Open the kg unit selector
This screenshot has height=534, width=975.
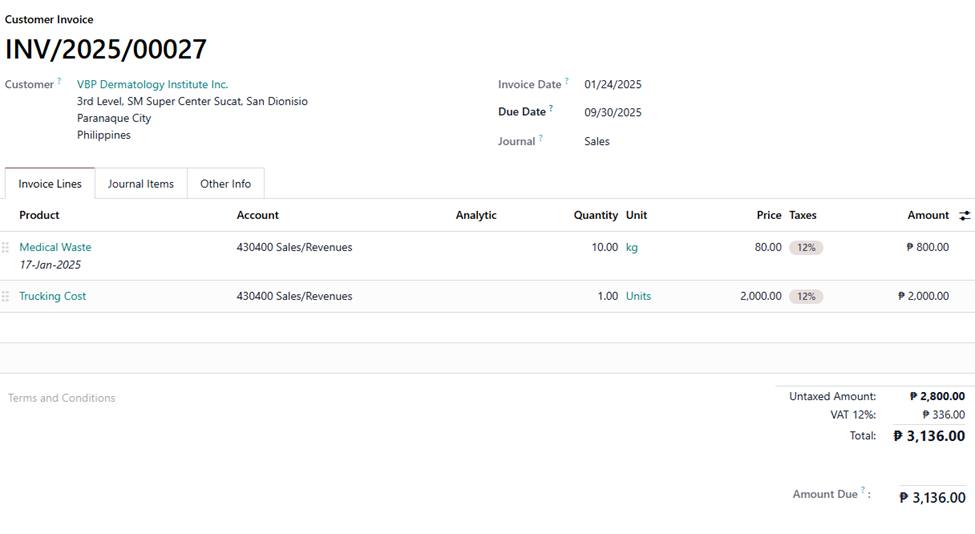[632, 247]
